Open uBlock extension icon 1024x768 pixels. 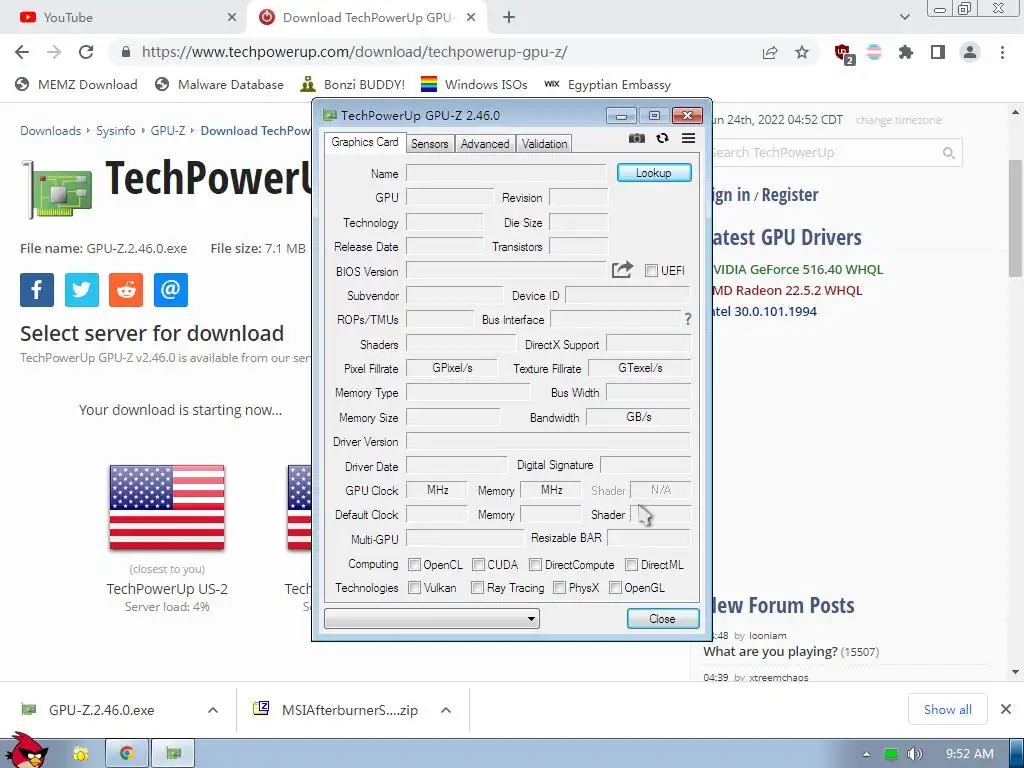point(843,53)
